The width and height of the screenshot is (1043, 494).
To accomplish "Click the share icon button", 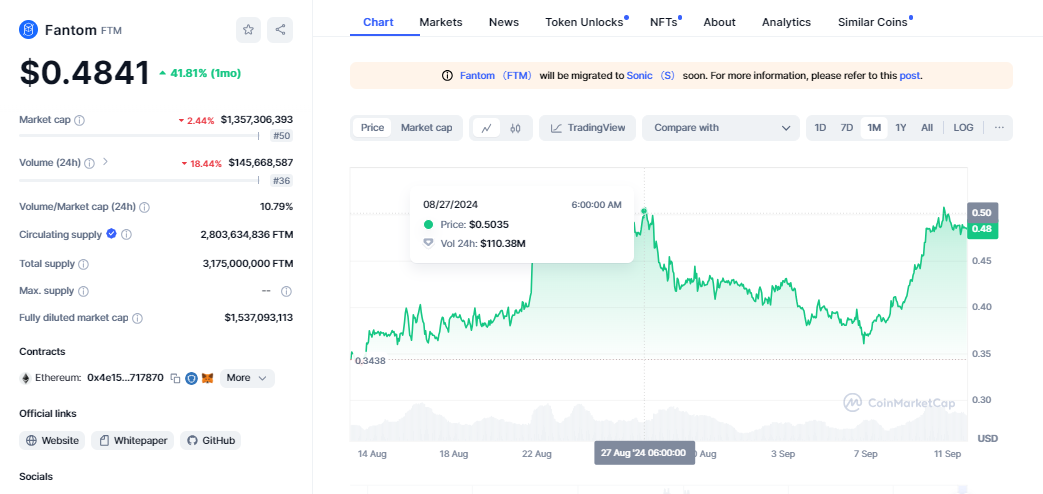I will click(x=280, y=30).
